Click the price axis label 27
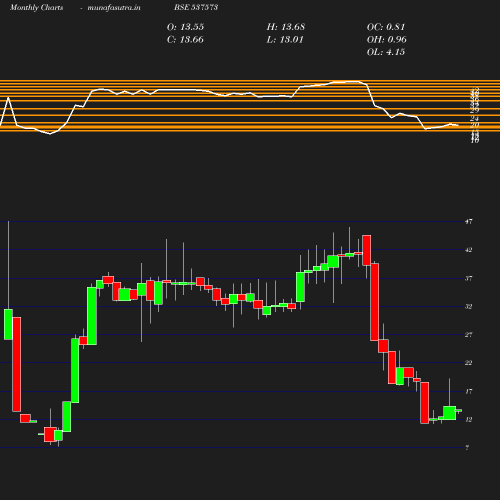The height and width of the screenshot is (500, 500). (x=469, y=335)
